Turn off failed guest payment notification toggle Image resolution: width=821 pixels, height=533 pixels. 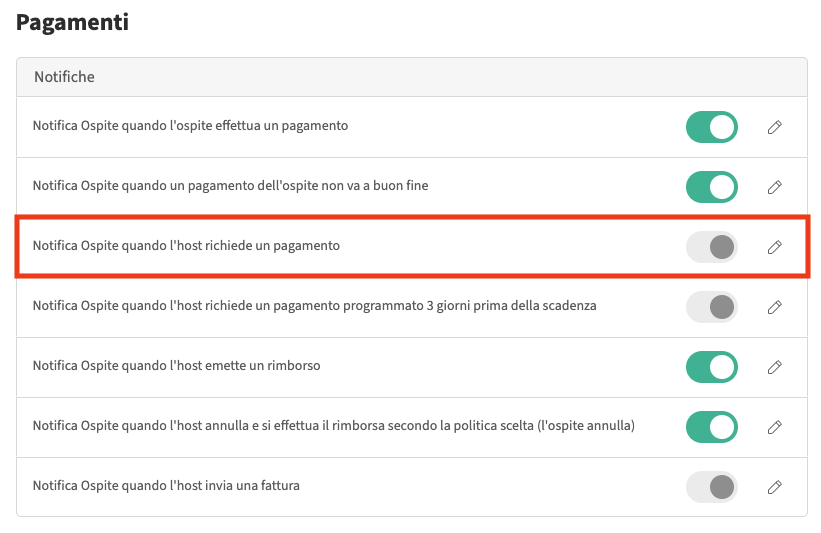tap(711, 187)
